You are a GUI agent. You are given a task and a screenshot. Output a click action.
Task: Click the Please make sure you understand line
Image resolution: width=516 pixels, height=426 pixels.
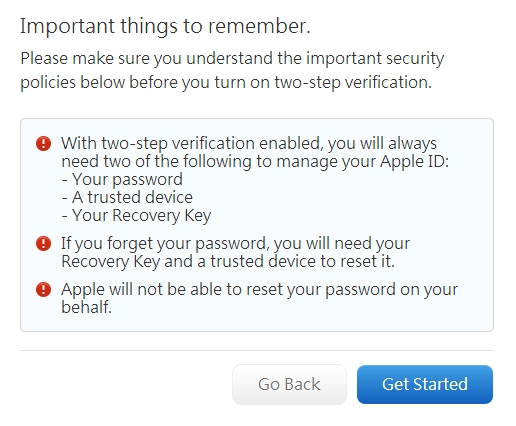click(x=232, y=58)
